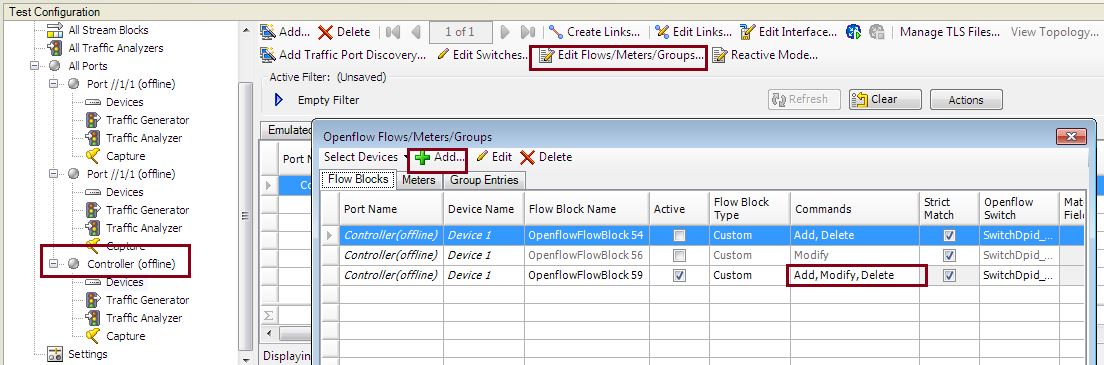Click the colored globe icon in the toolbar

coord(853,32)
